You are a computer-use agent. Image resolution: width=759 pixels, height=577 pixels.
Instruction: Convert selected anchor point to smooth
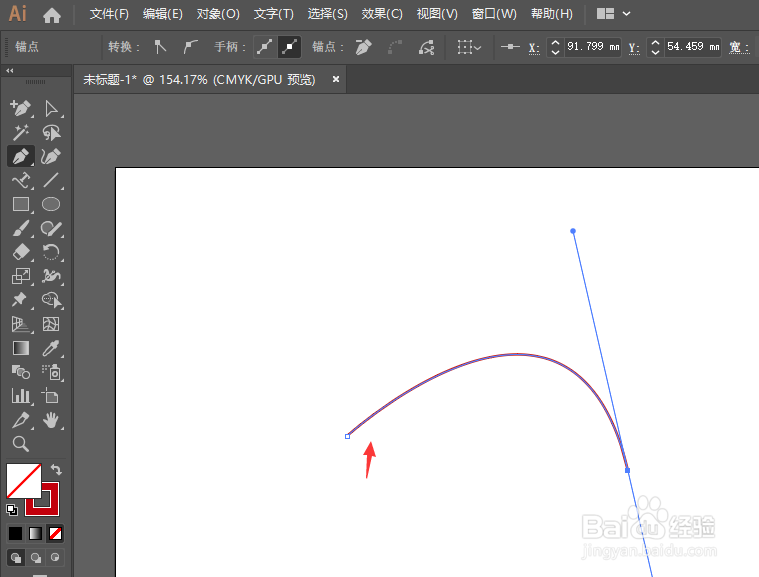pos(190,47)
